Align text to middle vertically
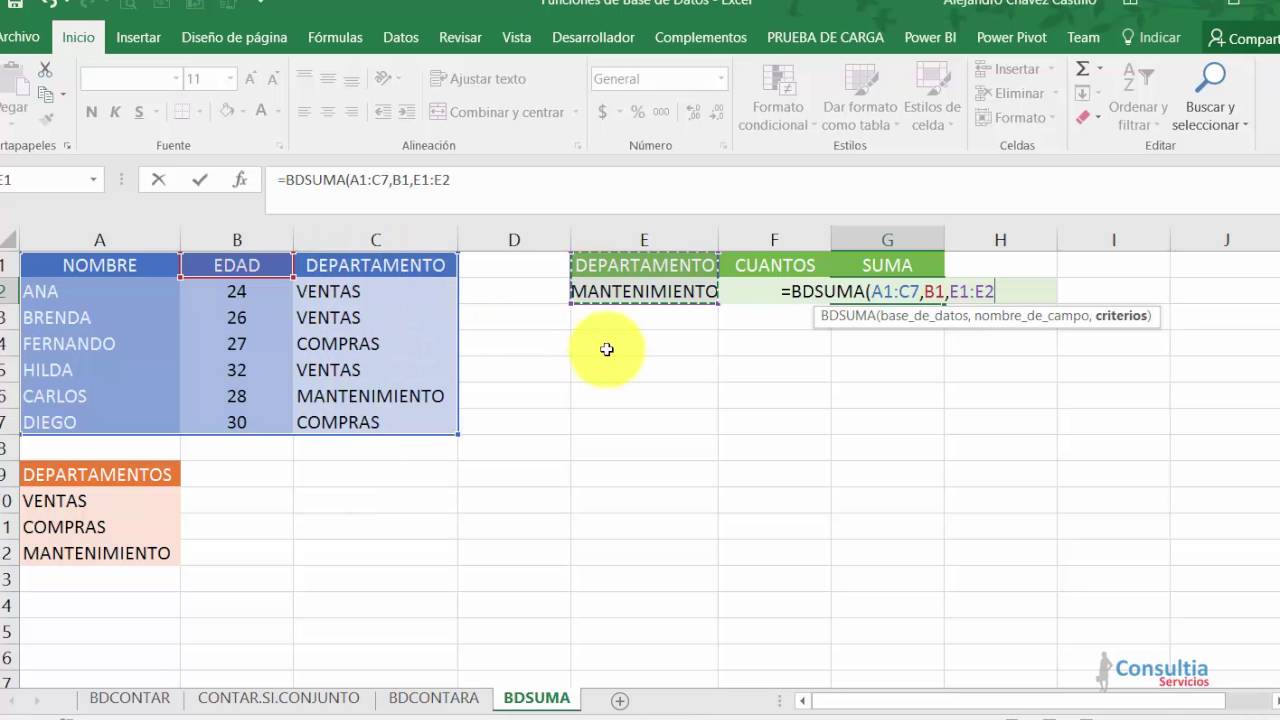 327,78
